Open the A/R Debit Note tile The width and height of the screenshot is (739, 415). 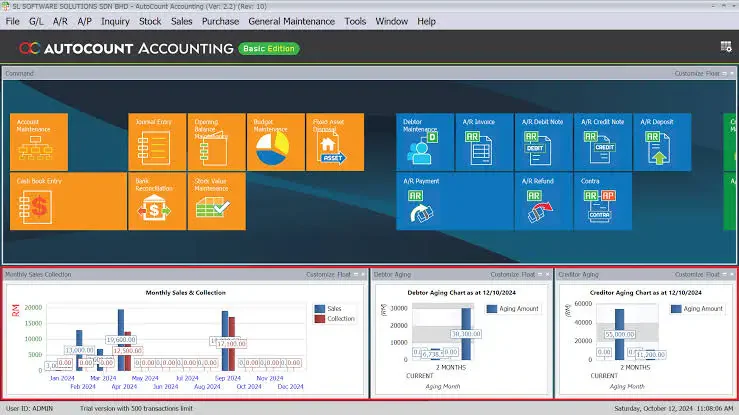pyautogui.click(x=544, y=142)
